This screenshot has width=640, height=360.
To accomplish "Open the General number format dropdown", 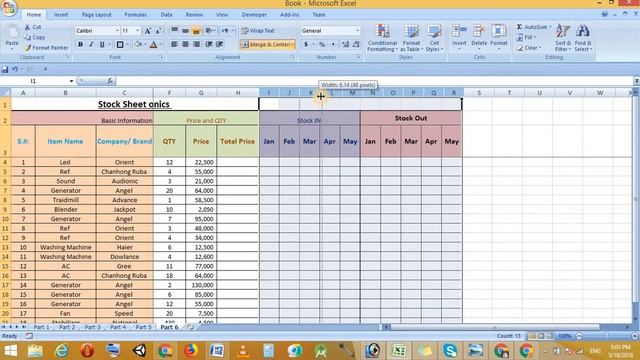I will pyautogui.click(x=358, y=31).
